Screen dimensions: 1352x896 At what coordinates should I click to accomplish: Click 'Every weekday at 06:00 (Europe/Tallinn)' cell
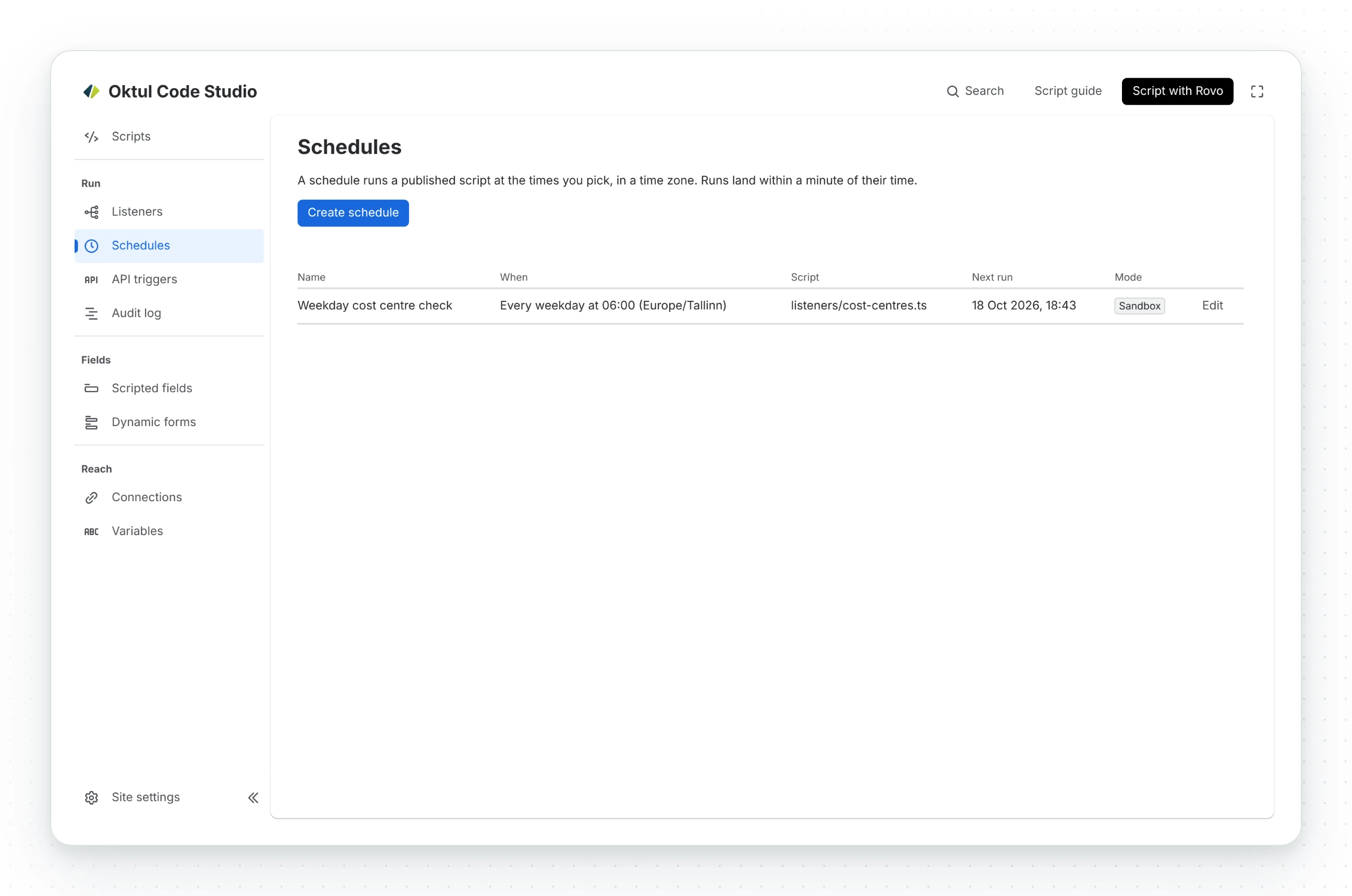click(612, 306)
